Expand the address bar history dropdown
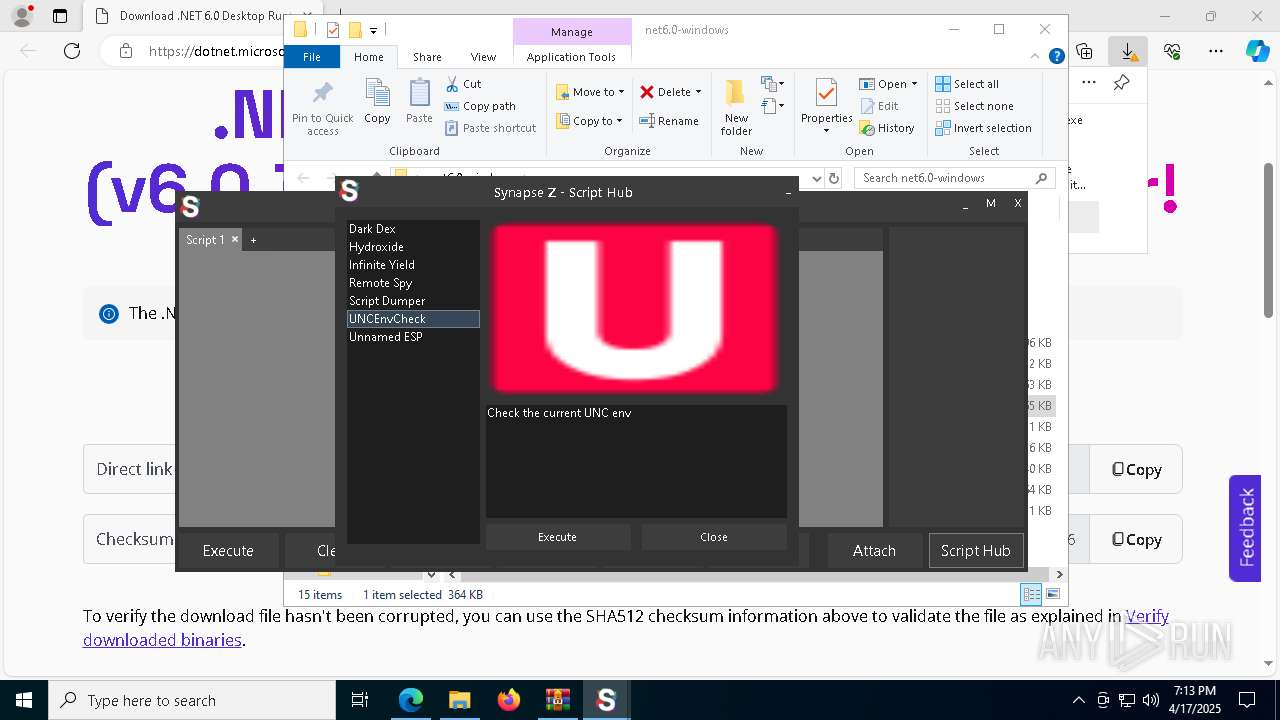The height and width of the screenshot is (720, 1280). 816,178
